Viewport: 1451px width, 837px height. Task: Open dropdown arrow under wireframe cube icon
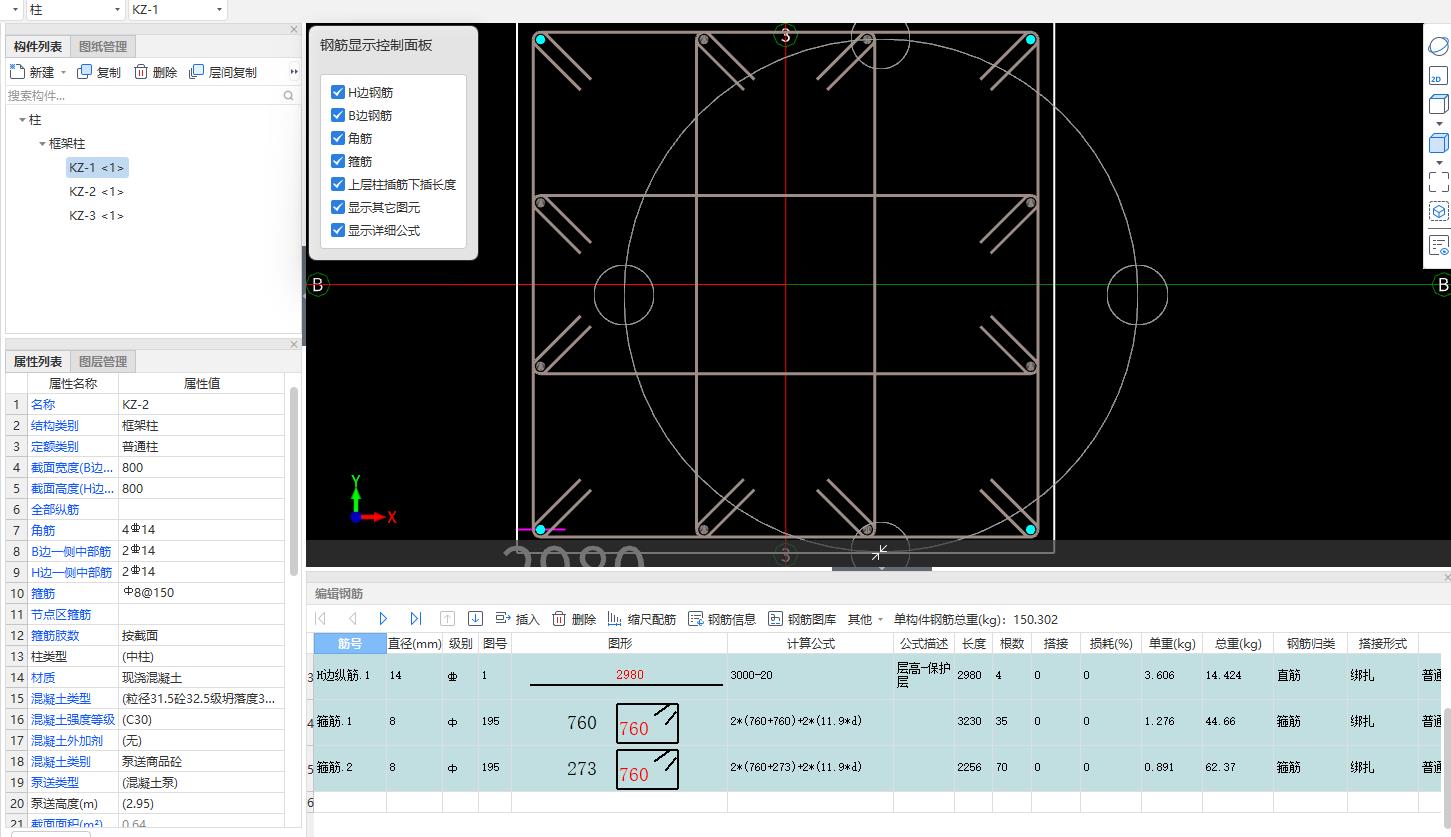(1439, 124)
